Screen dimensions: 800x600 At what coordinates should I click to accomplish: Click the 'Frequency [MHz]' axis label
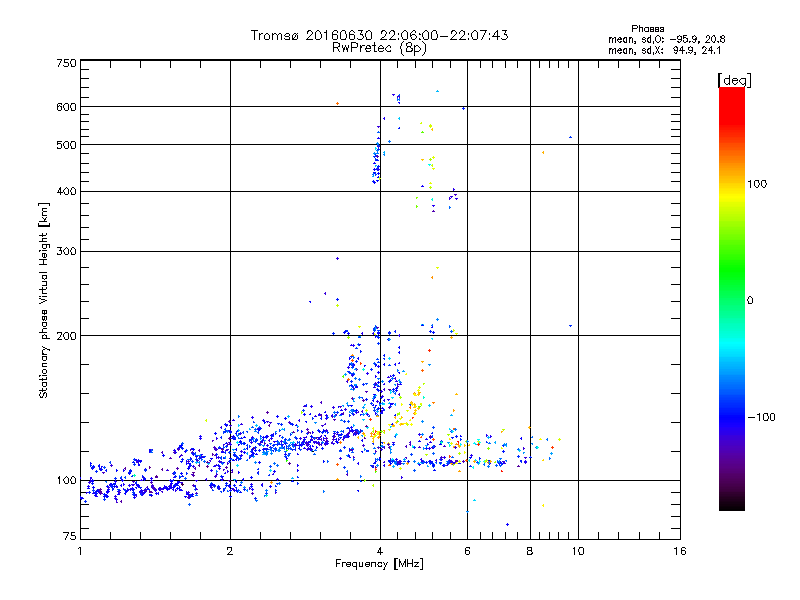coord(379,564)
